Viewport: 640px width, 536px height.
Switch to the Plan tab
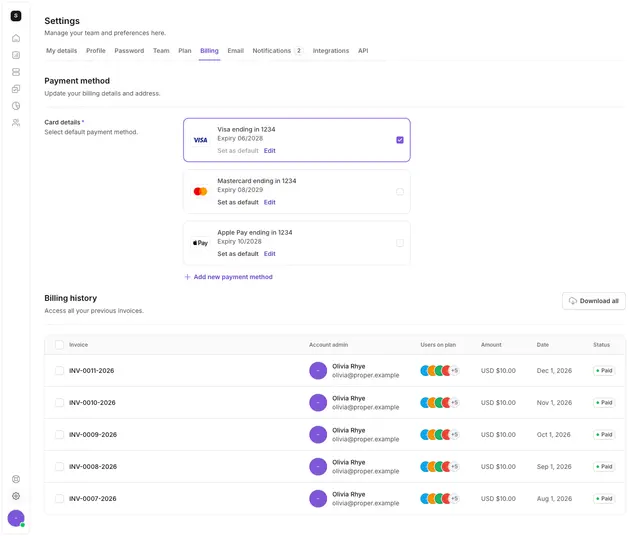(x=185, y=51)
